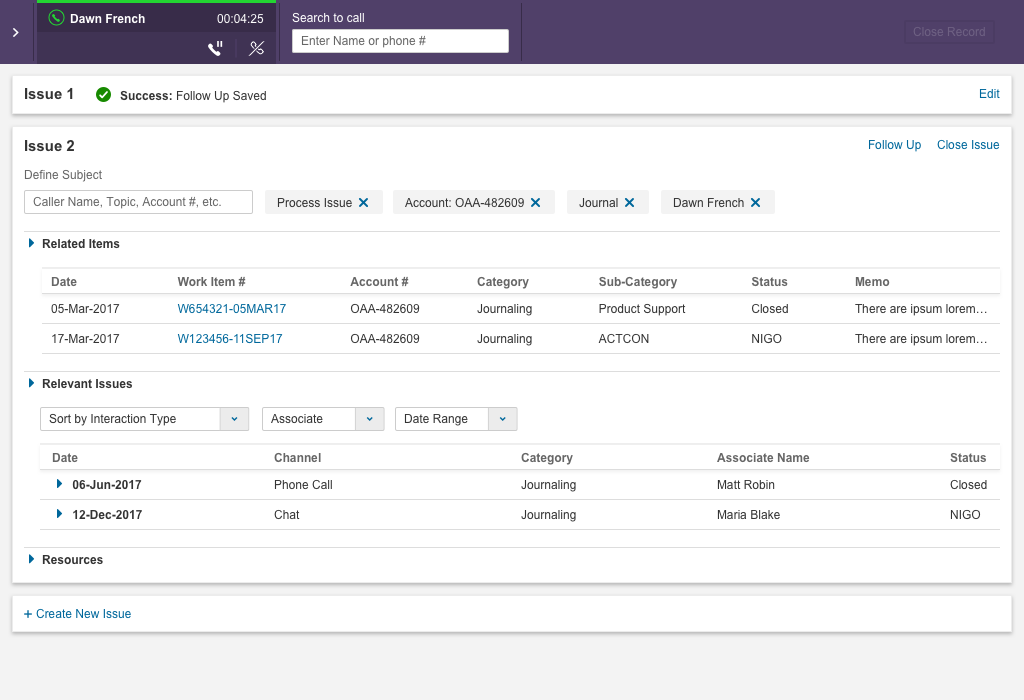Click the Phone Call channel cell

tap(303, 485)
